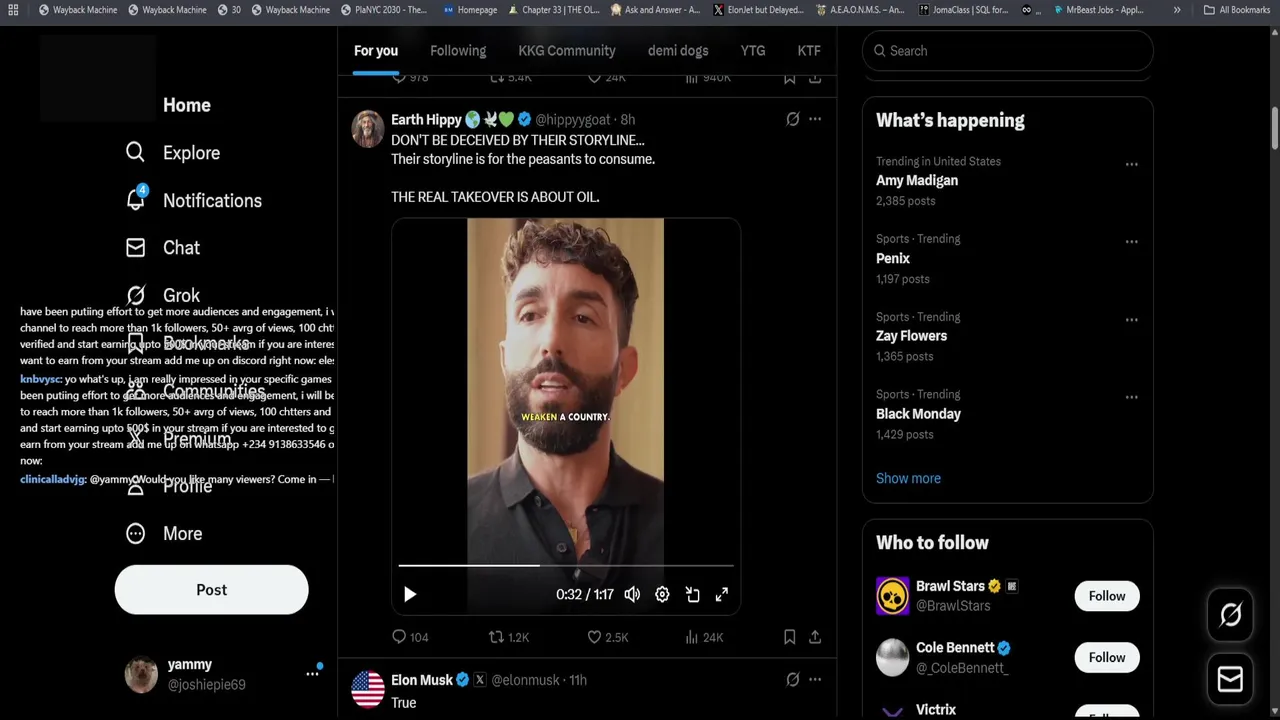Viewport: 1280px width, 720px height.
Task: Open Earth Hippy profile name link
Action: 426,119
